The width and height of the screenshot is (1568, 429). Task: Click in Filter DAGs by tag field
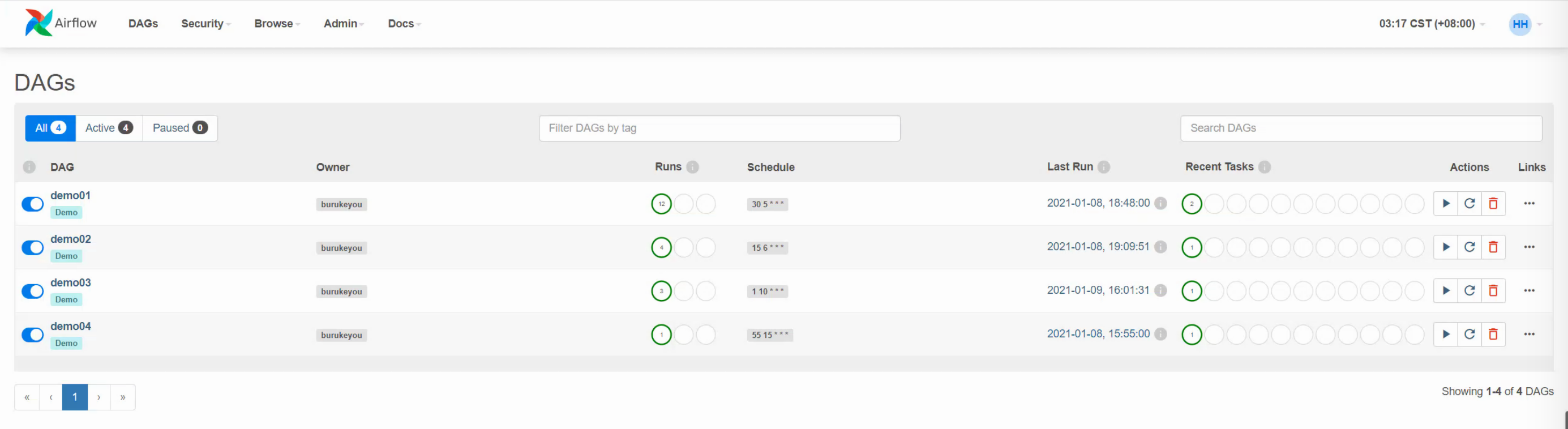(719, 128)
